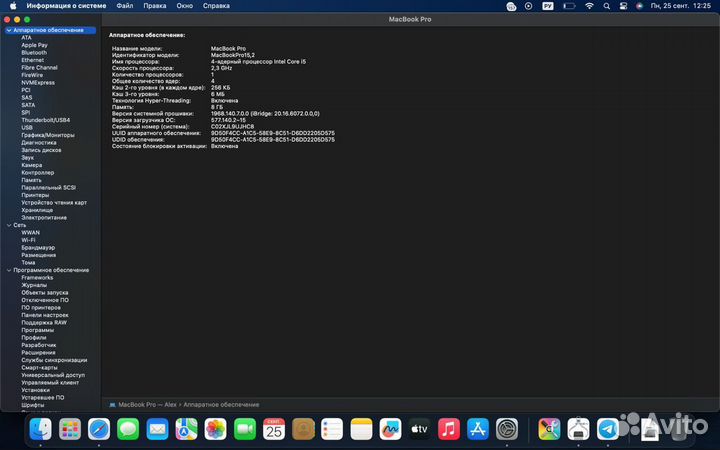Open Reminders from the dock
Image resolution: width=720 pixels, height=450 pixels.
332,429
